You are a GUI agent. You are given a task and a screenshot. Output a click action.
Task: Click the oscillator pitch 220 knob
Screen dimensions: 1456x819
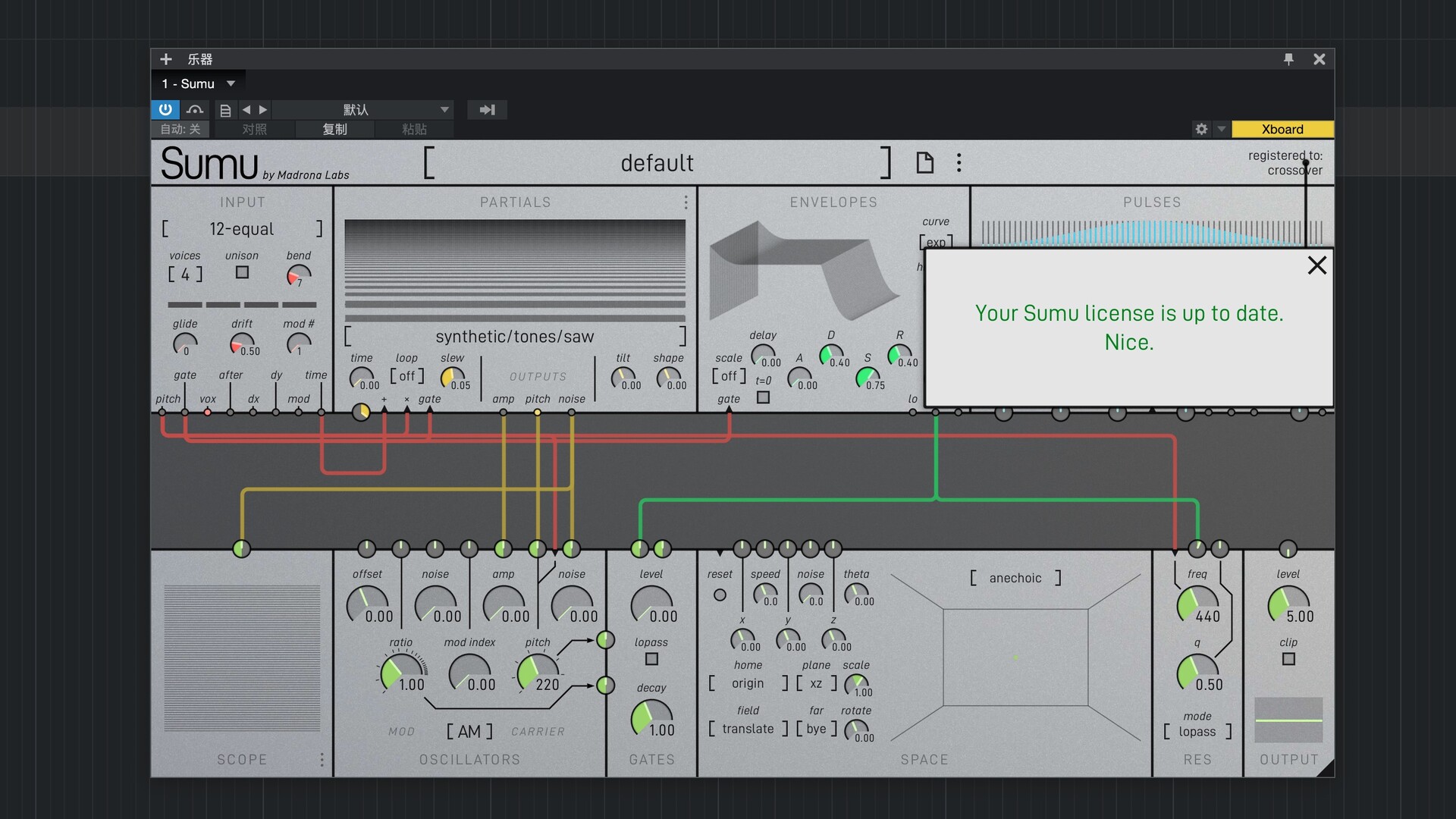pyautogui.click(x=538, y=672)
